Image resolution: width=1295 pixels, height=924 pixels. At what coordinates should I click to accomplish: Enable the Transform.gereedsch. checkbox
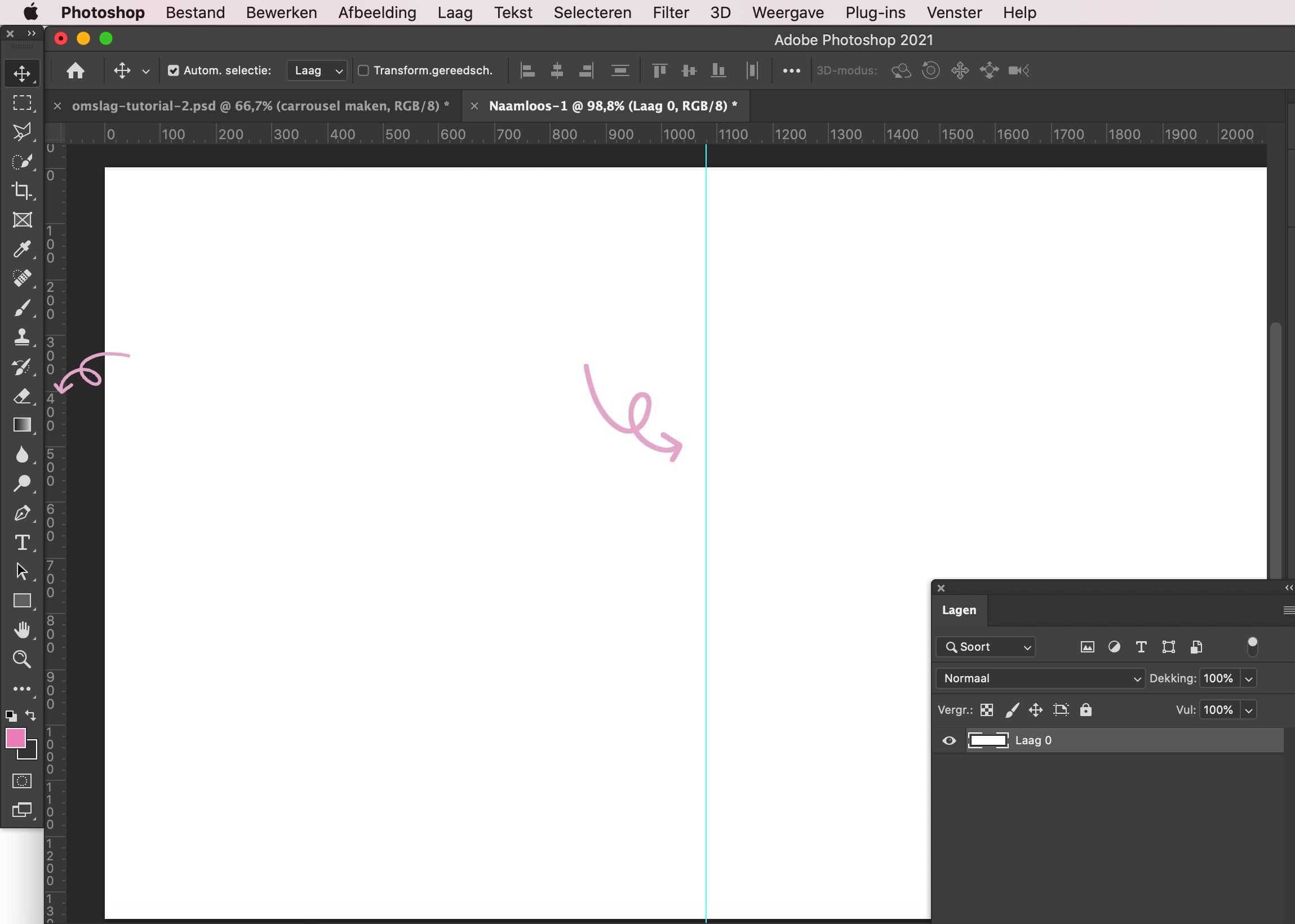[365, 70]
